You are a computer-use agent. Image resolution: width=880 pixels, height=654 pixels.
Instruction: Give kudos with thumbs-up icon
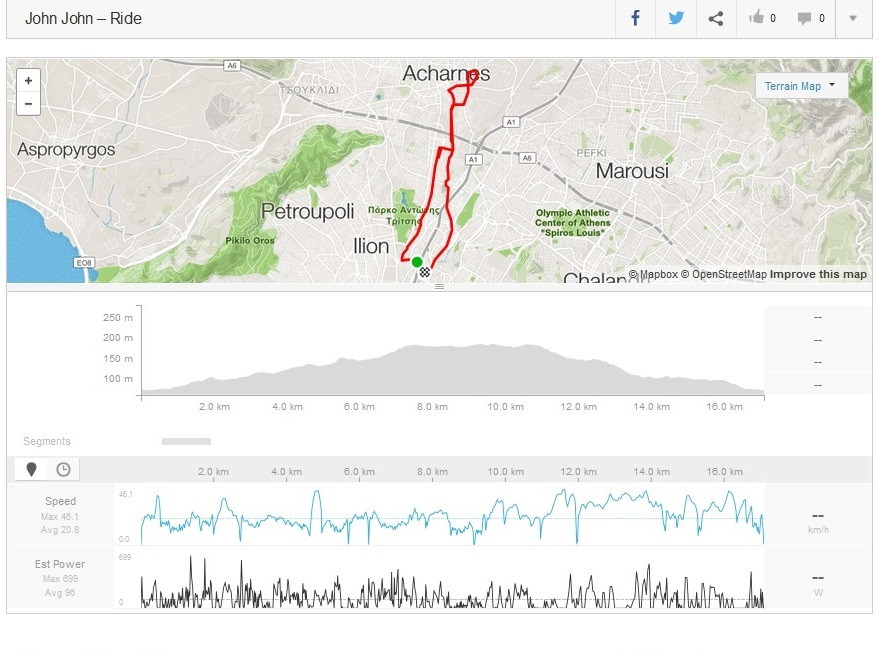[x=757, y=18]
